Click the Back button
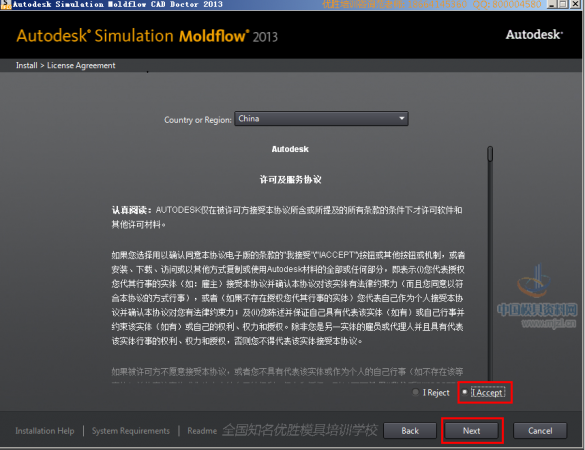This screenshot has width=585, height=450. (x=410, y=431)
